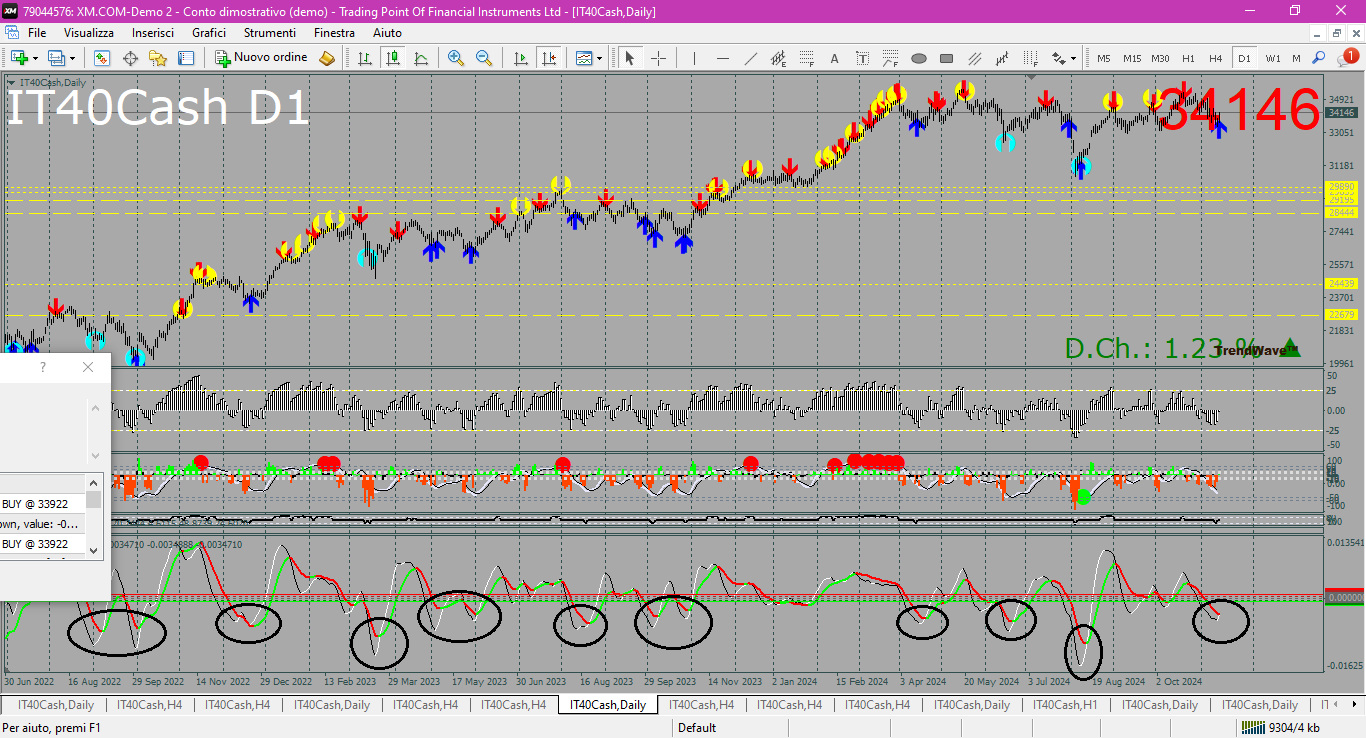Toggle chart auto scroll

(x=520, y=58)
